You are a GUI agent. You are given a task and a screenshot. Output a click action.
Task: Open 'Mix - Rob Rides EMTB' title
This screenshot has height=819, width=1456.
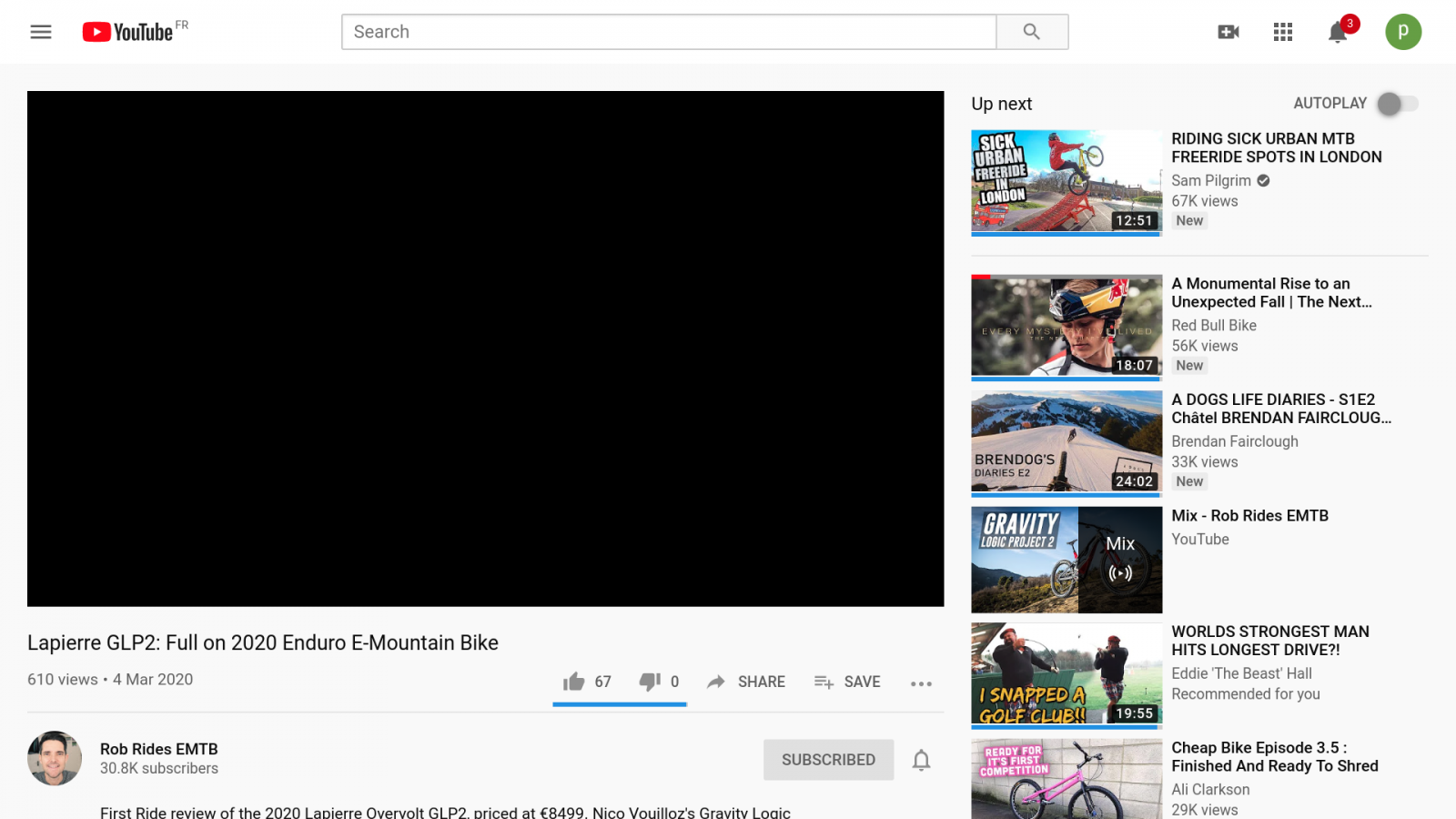pyautogui.click(x=1249, y=515)
